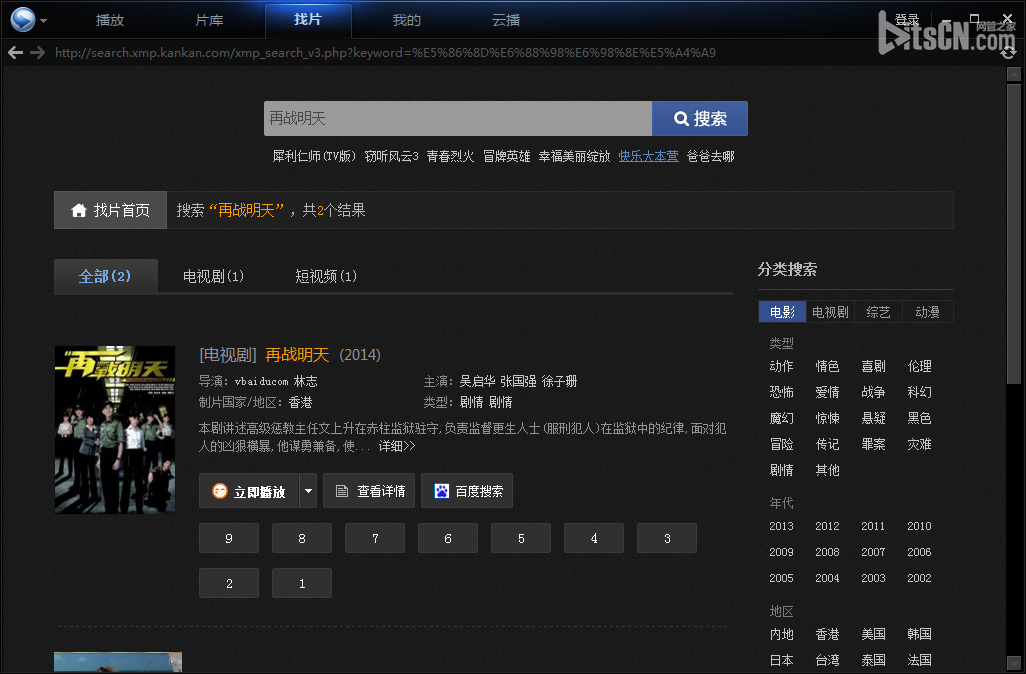The image size is (1026, 674).
Task: Return to 找片首页 home
Action: pyautogui.click(x=111, y=210)
